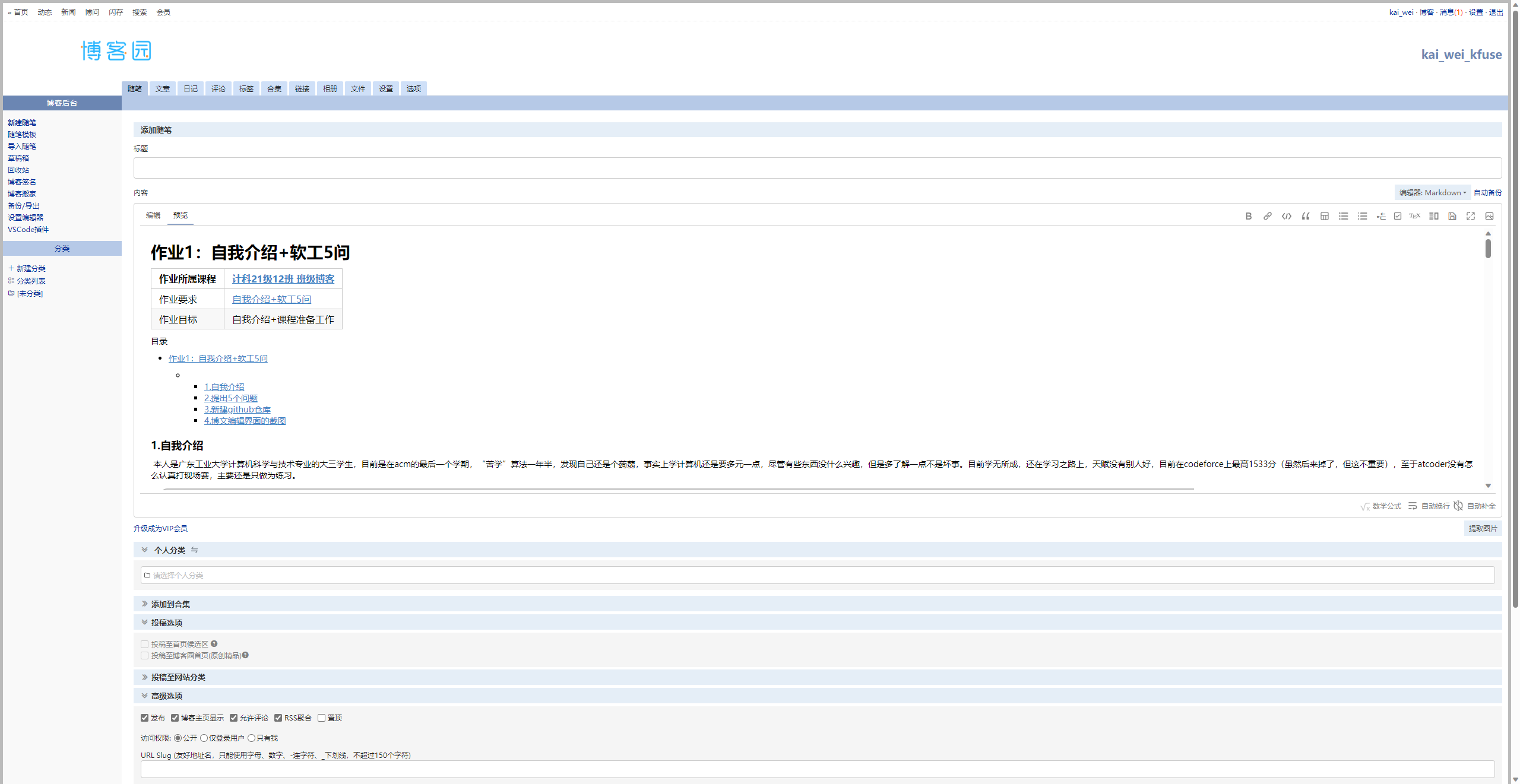Insert an unordered bullet list
This screenshot has width=1520, height=784.
tap(1343, 216)
